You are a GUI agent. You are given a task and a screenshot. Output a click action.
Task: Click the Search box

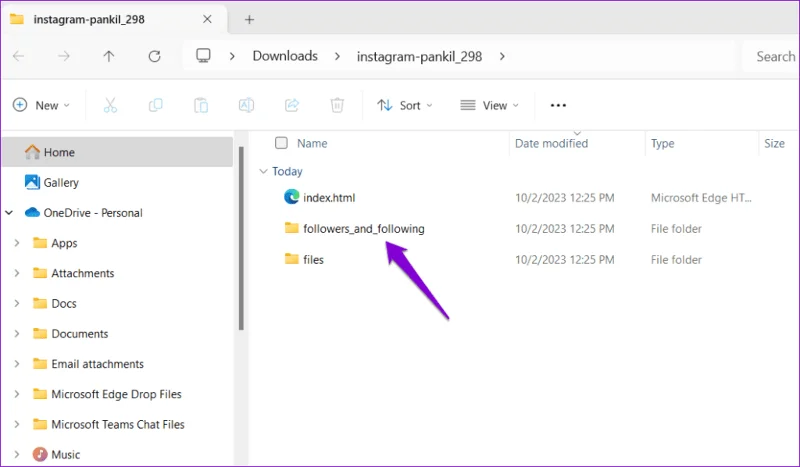[x=771, y=56]
